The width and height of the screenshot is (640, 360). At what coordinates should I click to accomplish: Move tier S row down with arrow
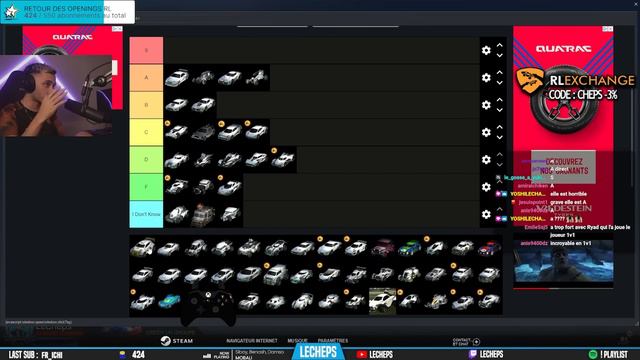[500, 56]
